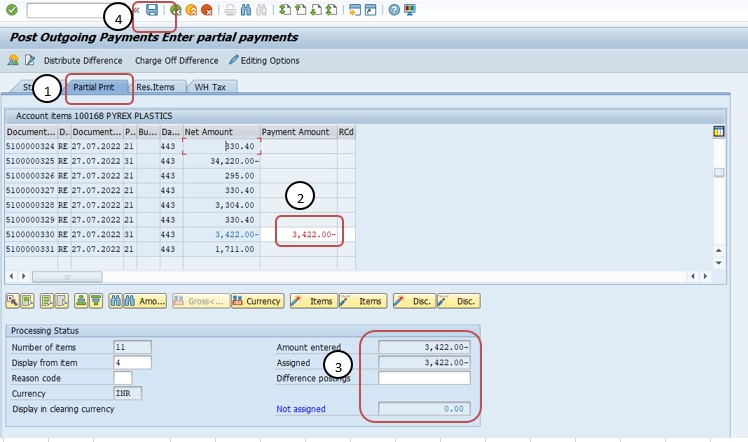Click net amount 34,220.00- cell
Image resolution: width=748 pixels, height=442 pixels.
pyautogui.click(x=222, y=161)
